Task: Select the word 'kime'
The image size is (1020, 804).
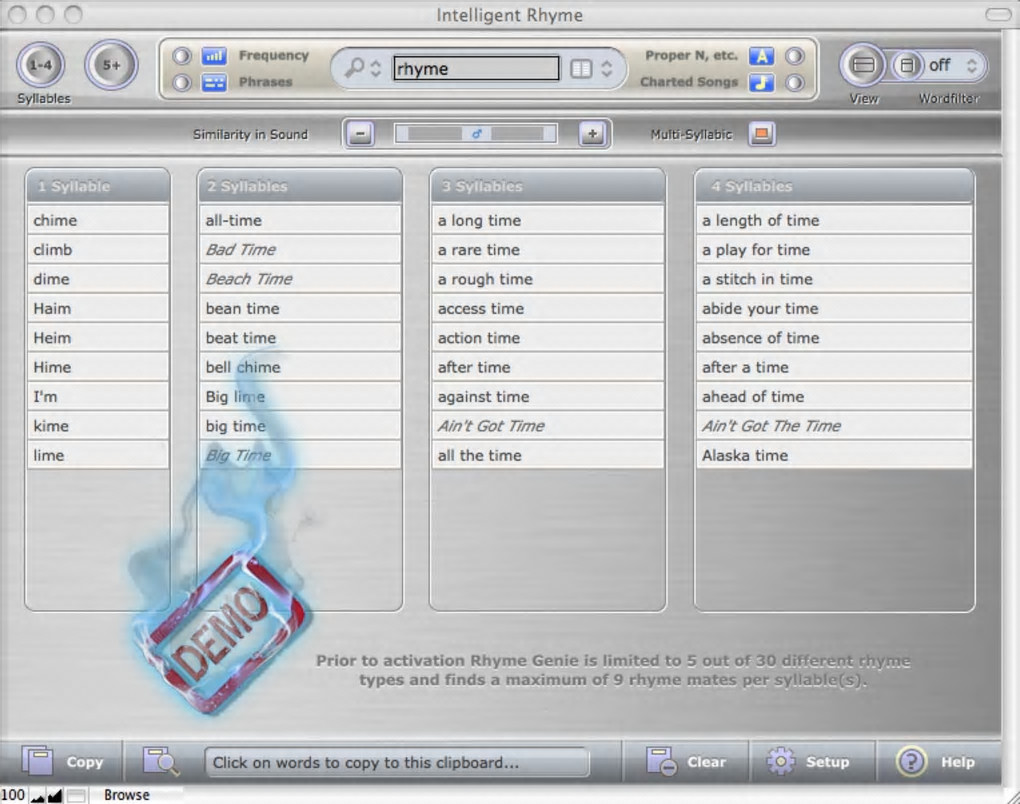Action: [x=98, y=425]
